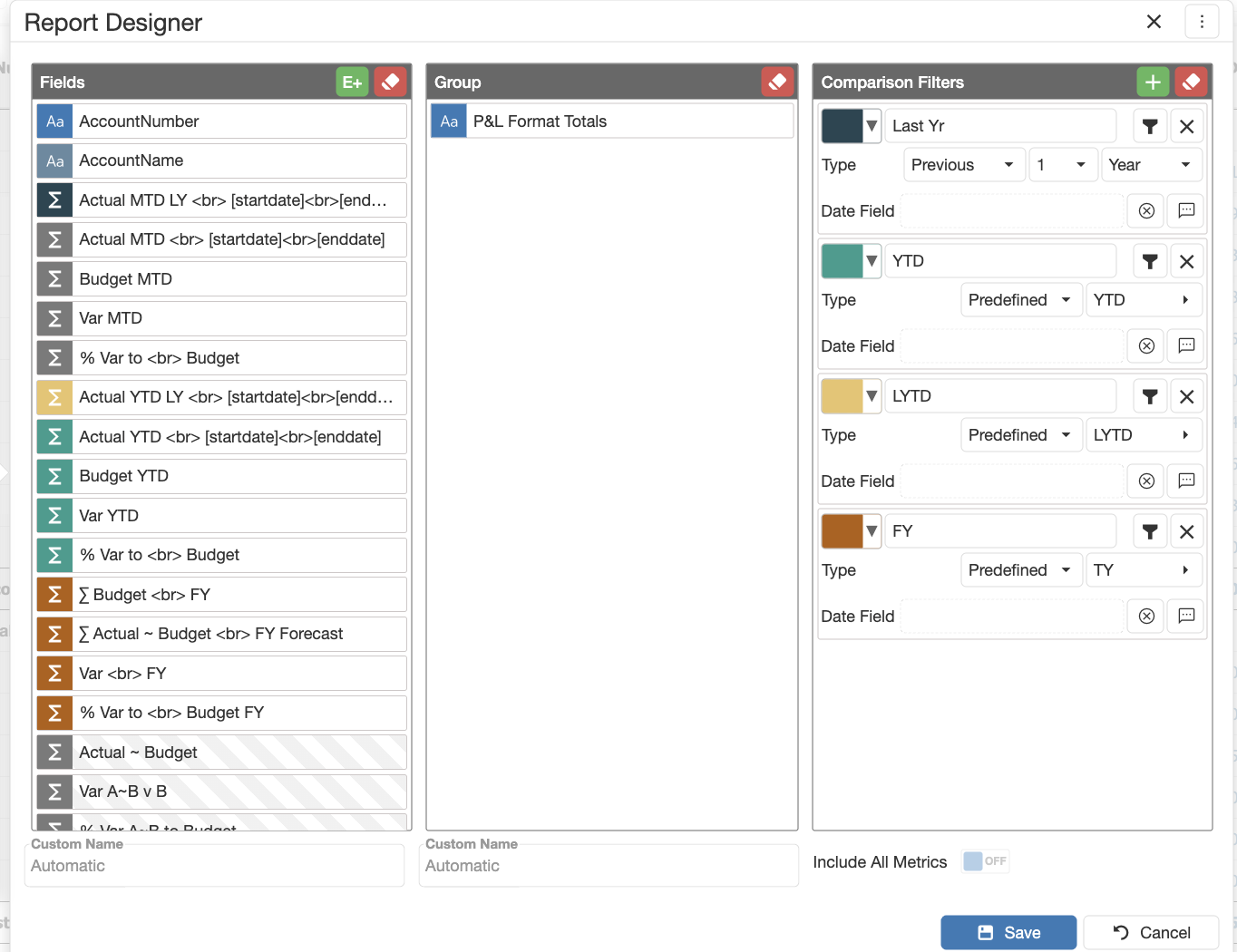
Task: Clear Comparison Filters with the eraser icon
Action: click(1191, 82)
